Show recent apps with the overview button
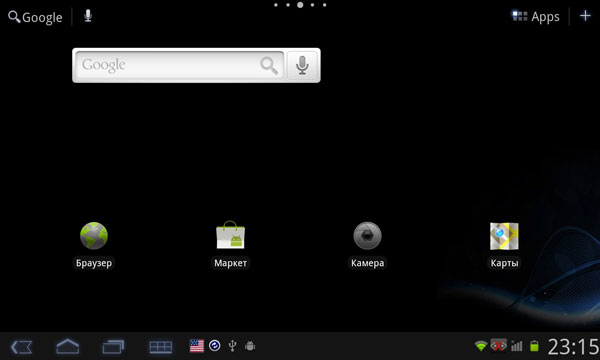Viewport: 600px width, 360px height. pos(113,347)
